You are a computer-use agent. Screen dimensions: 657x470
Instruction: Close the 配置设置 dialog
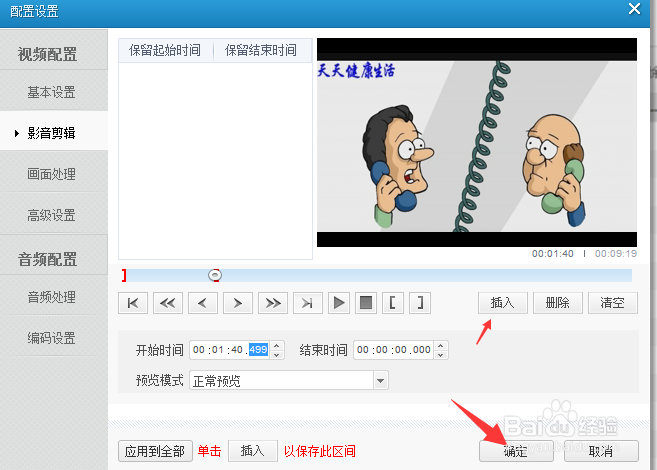pyautogui.click(x=634, y=9)
